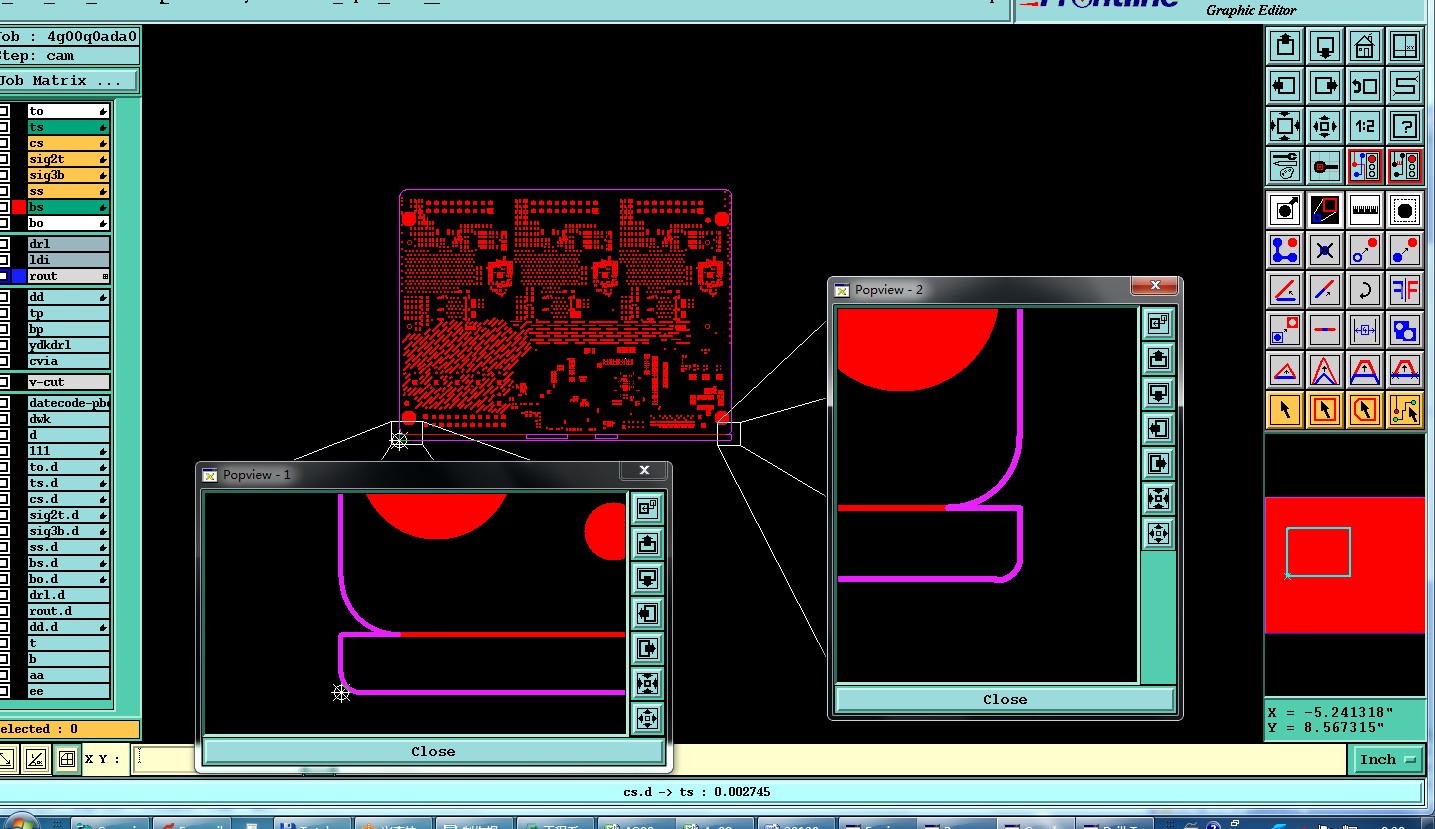Viewport: 1435px width, 829px height.
Task: Open the Inch units dropdown
Action: pos(1385,760)
